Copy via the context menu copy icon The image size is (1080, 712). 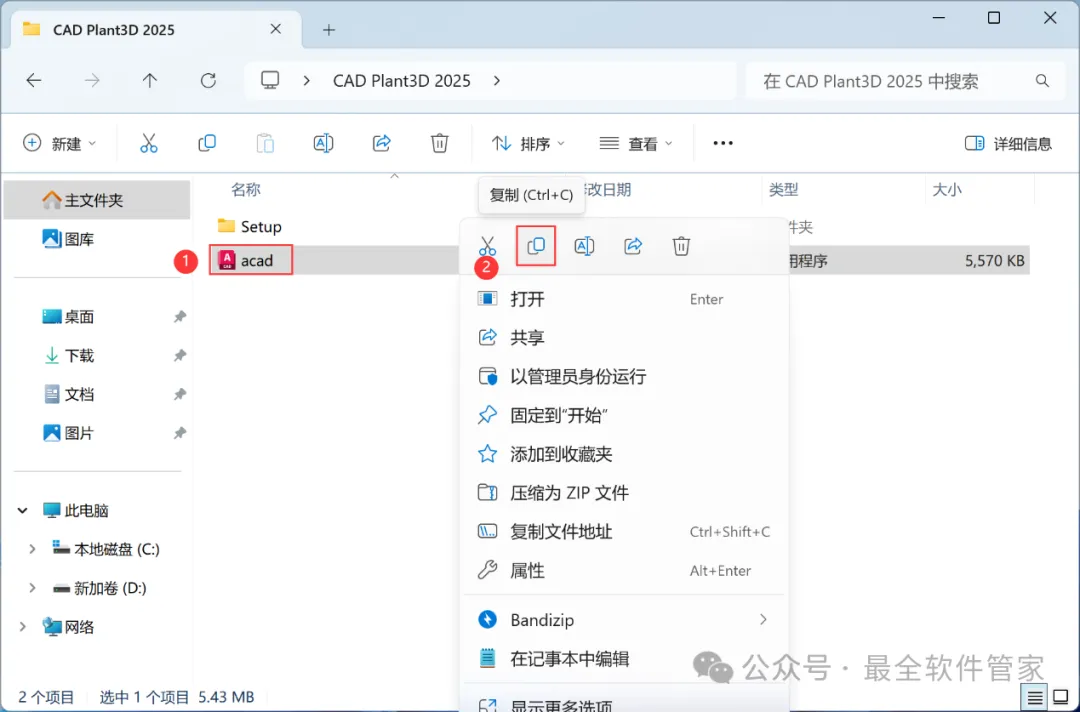(x=536, y=246)
